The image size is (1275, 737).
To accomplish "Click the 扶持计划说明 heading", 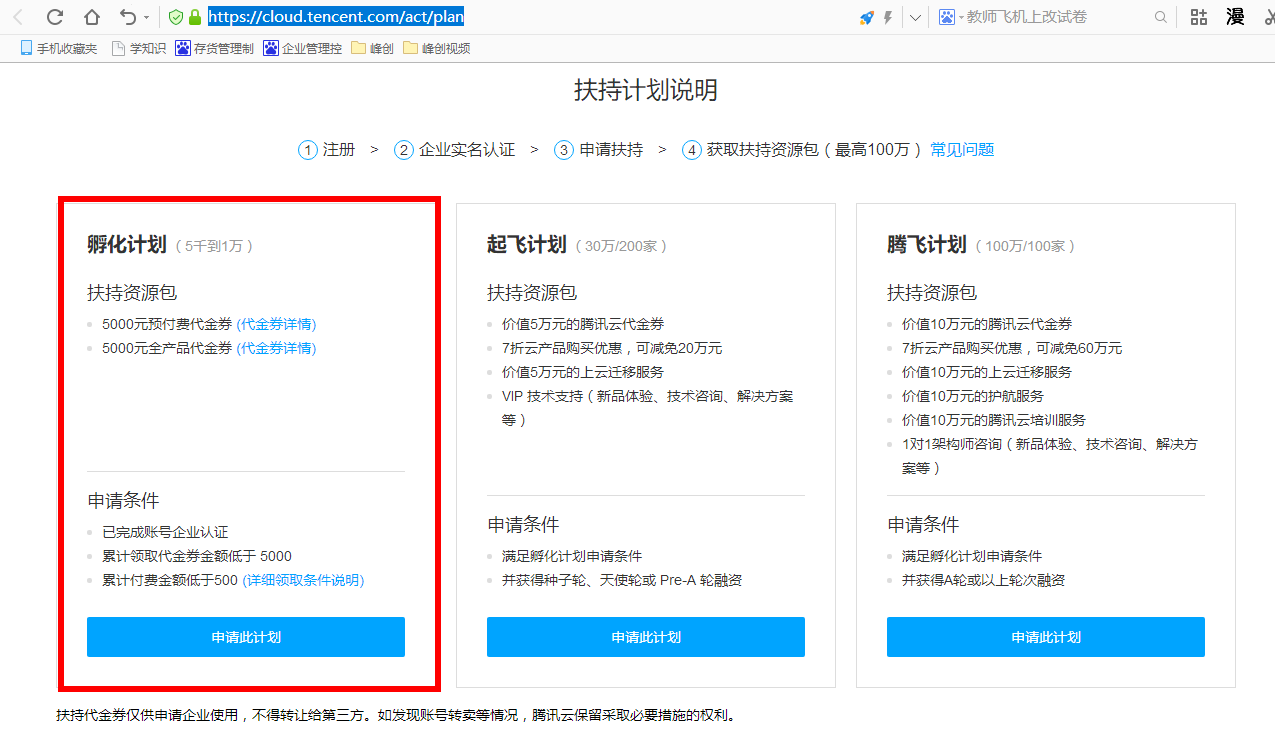I will pos(646,90).
